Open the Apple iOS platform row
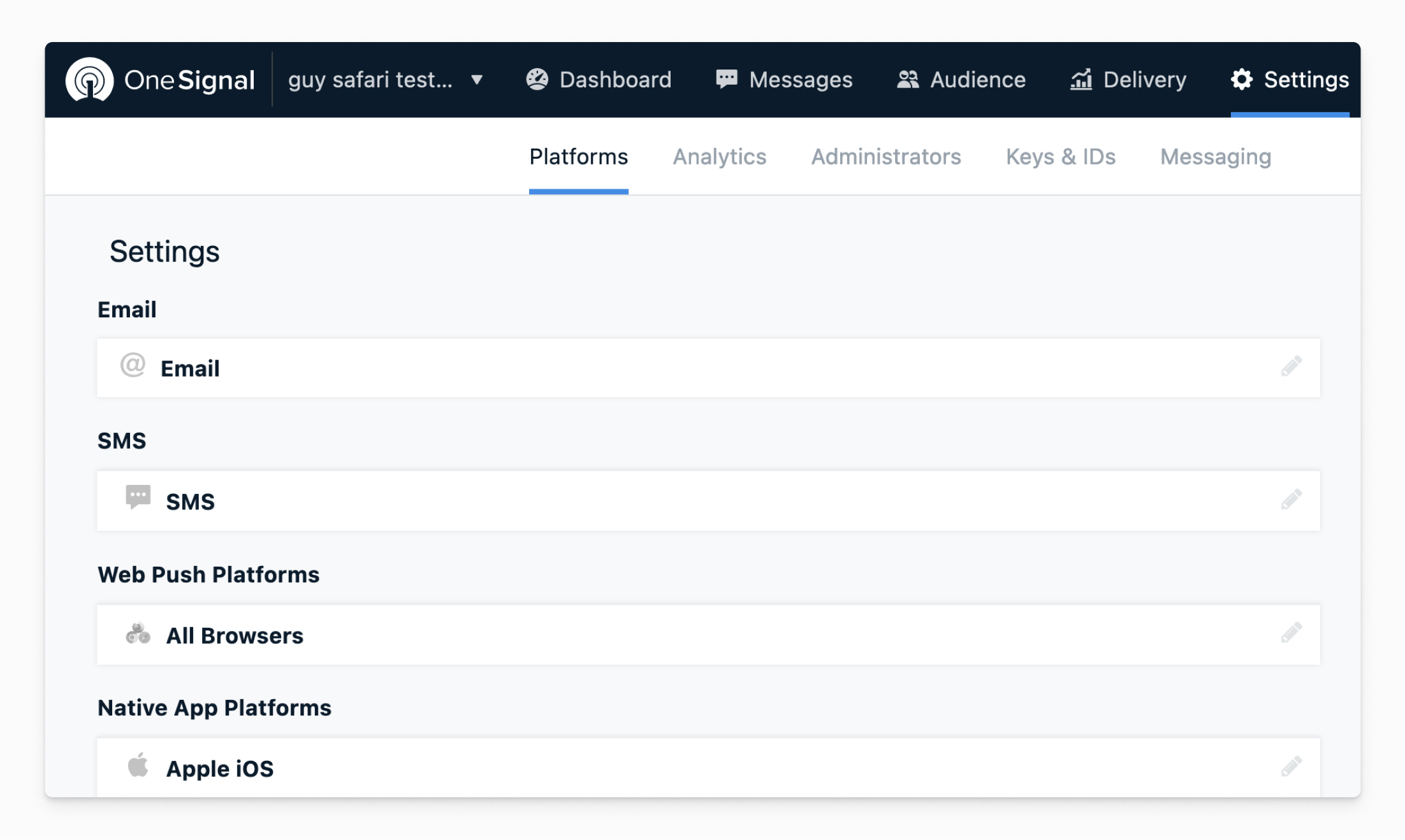This screenshot has width=1405, height=840. coord(220,769)
